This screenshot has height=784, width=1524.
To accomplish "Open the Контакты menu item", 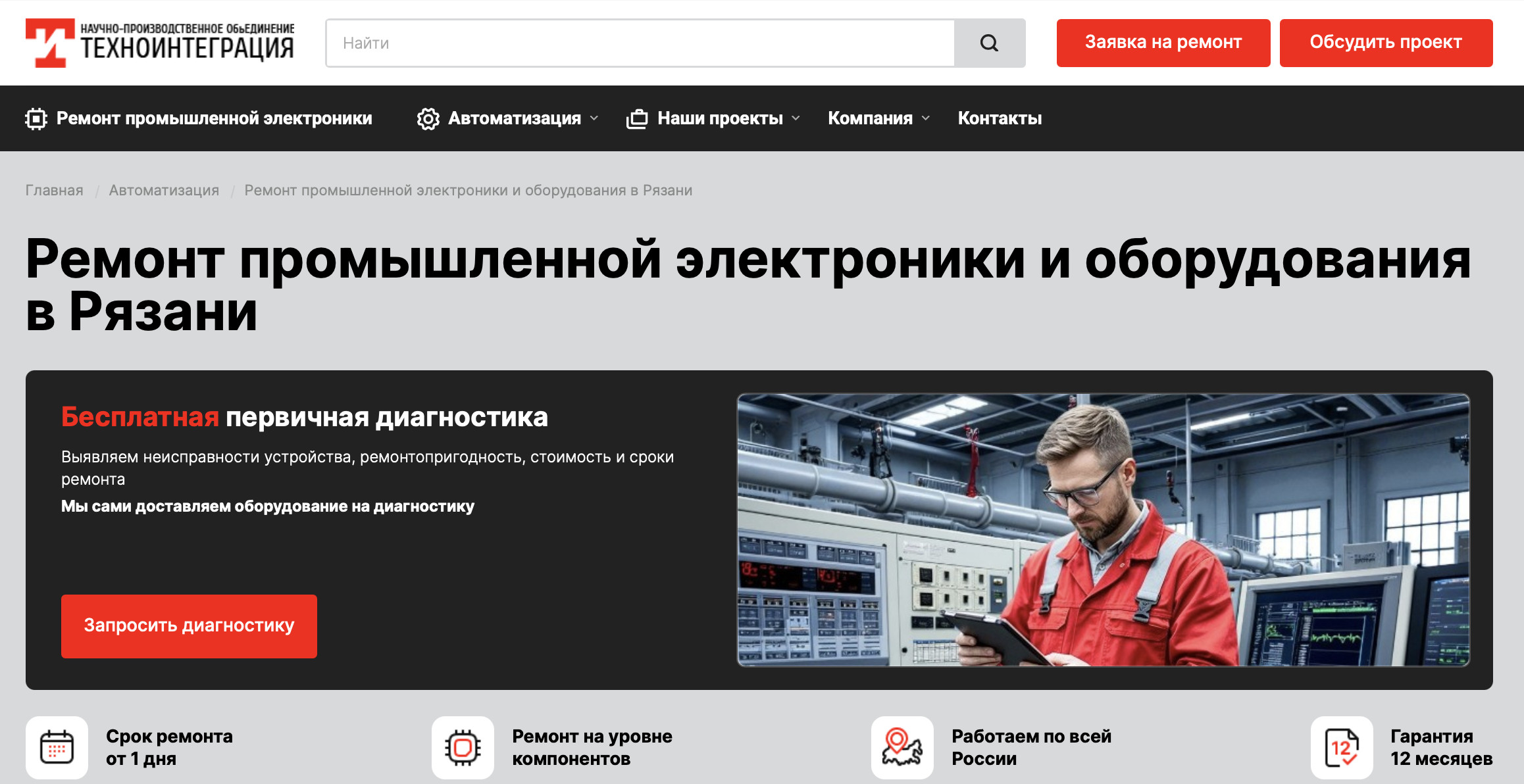I will [1000, 118].
